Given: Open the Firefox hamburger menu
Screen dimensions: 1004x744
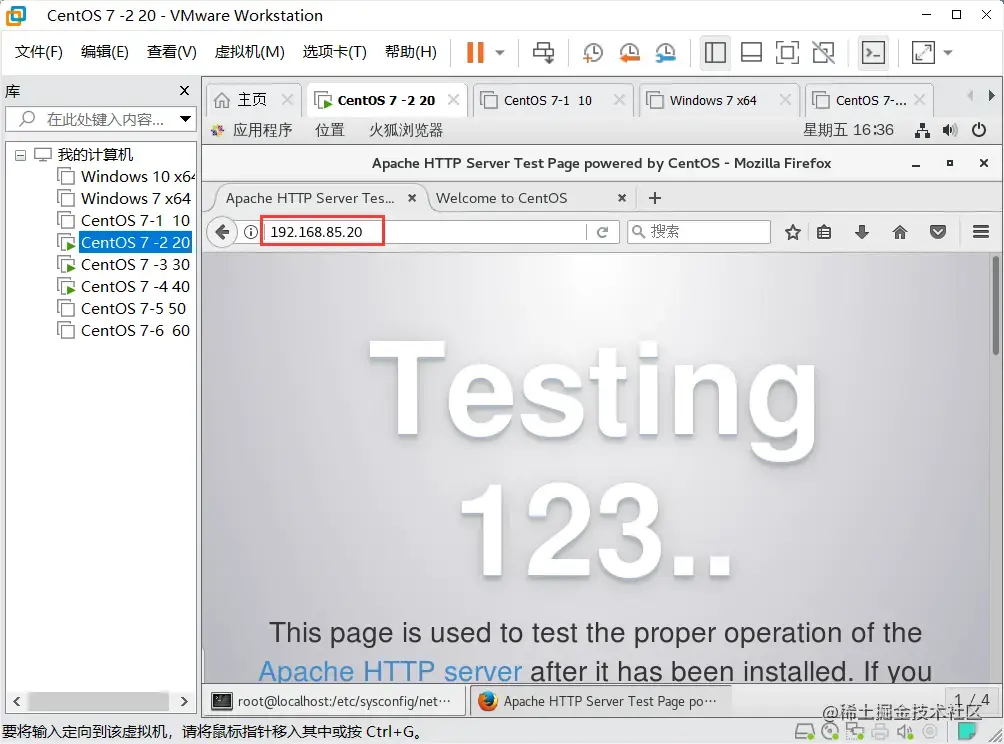Looking at the screenshot, I should [x=980, y=232].
